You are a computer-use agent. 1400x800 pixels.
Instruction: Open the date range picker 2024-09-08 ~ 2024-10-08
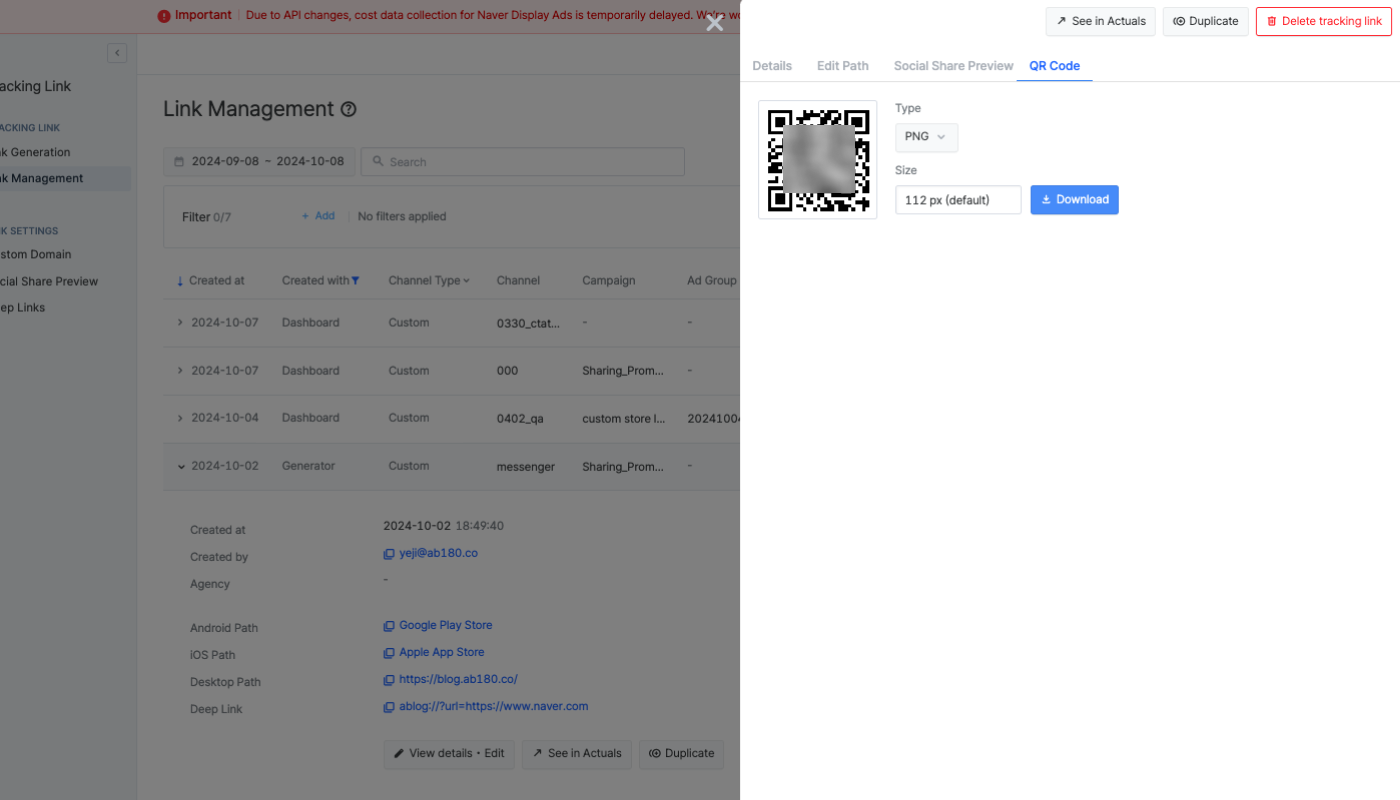point(259,162)
